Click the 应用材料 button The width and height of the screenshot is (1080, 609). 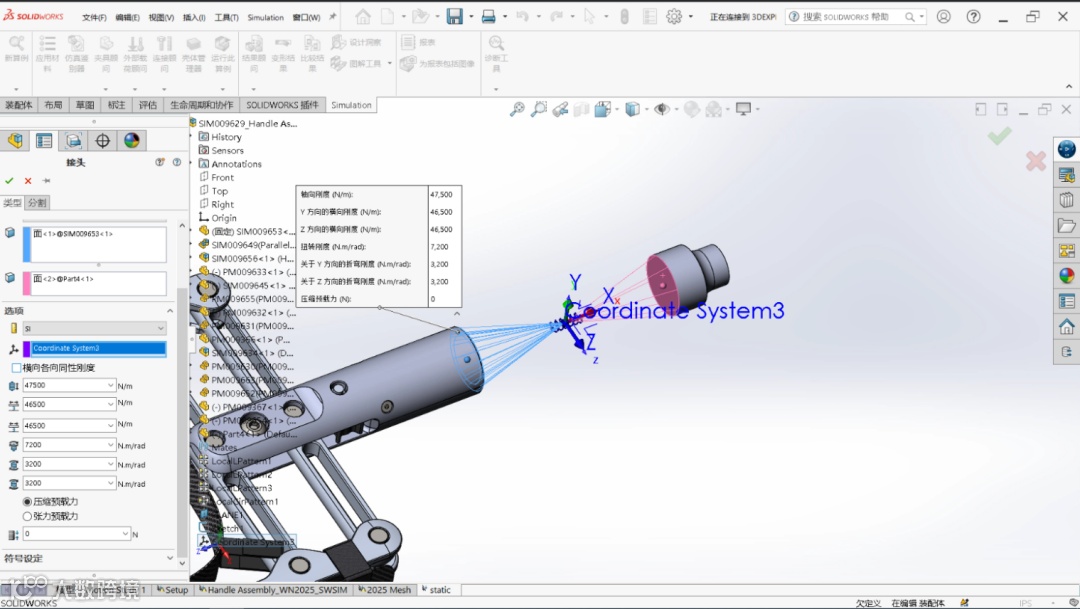click(47, 54)
